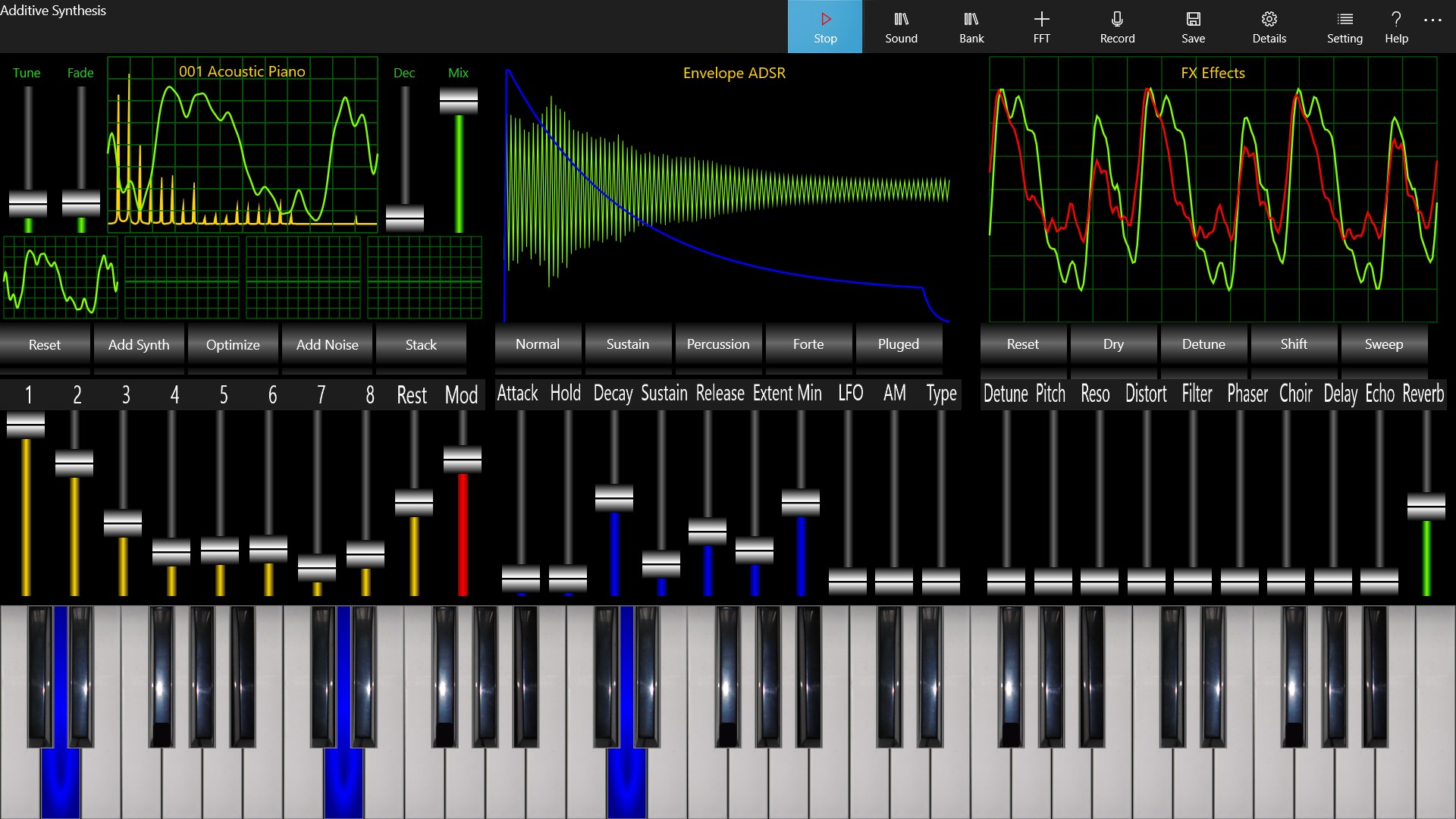Click the Optimize button

(x=233, y=345)
